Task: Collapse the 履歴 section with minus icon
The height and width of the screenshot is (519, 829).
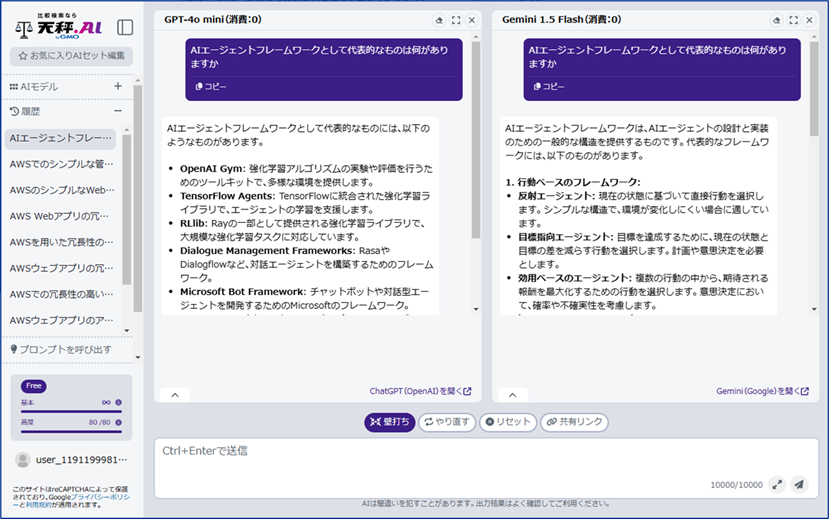Action: (118, 111)
